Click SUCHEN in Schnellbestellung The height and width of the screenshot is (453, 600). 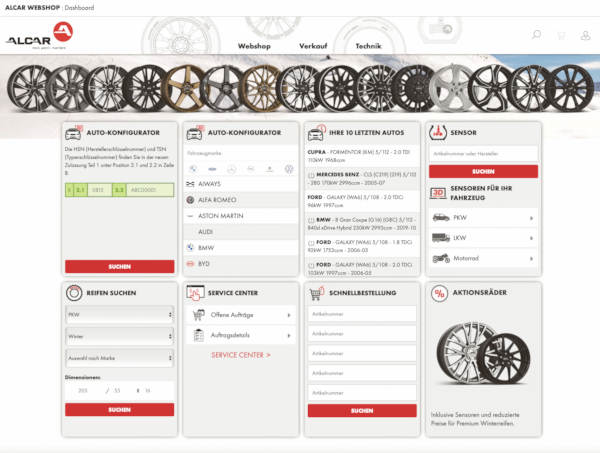[x=362, y=411]
